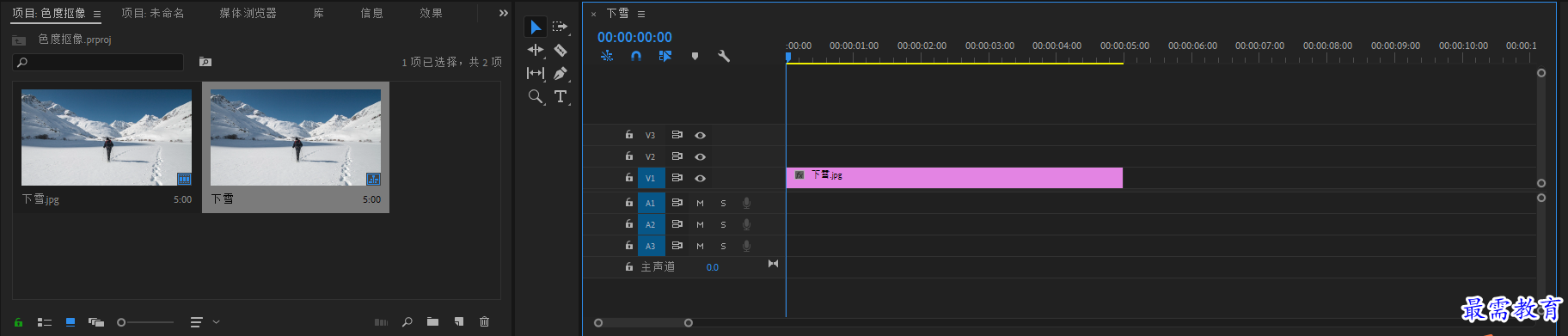Toggle nest sequence insert mode icon
Screen dimensions: 1568x336
click(607, 56)
